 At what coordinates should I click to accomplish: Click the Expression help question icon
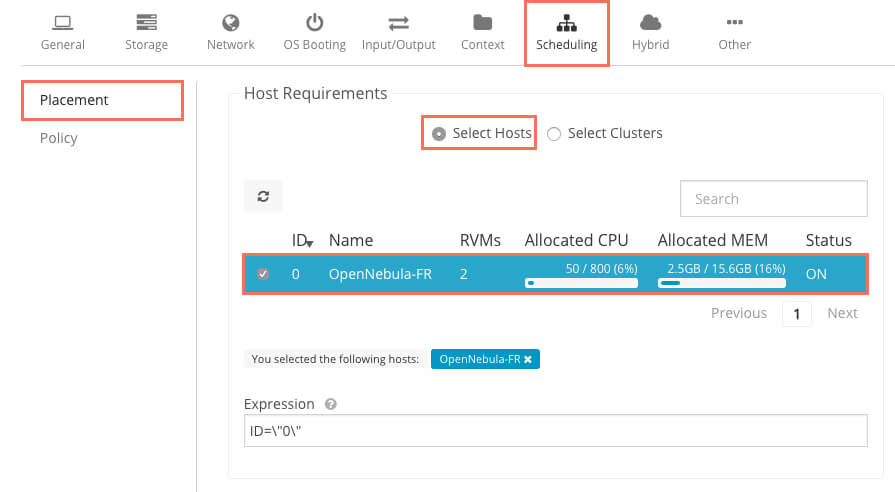330,405
